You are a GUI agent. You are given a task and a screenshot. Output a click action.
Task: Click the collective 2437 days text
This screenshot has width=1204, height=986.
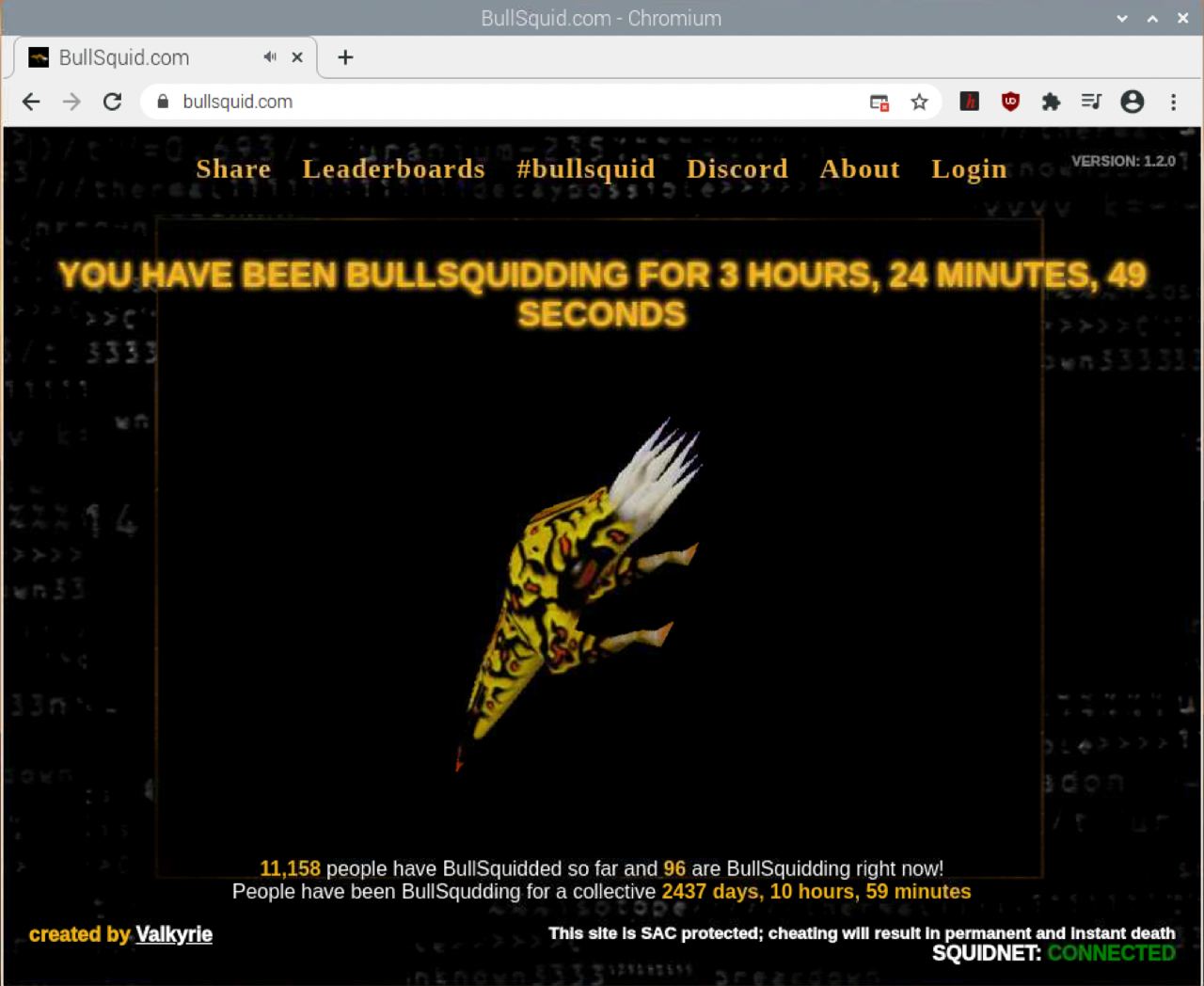816,891
